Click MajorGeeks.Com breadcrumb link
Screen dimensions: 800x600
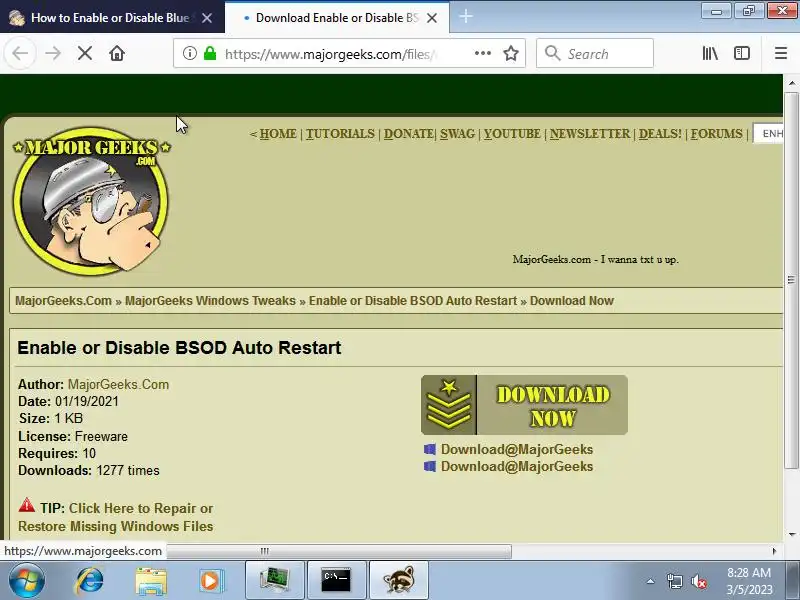[63, 301]
